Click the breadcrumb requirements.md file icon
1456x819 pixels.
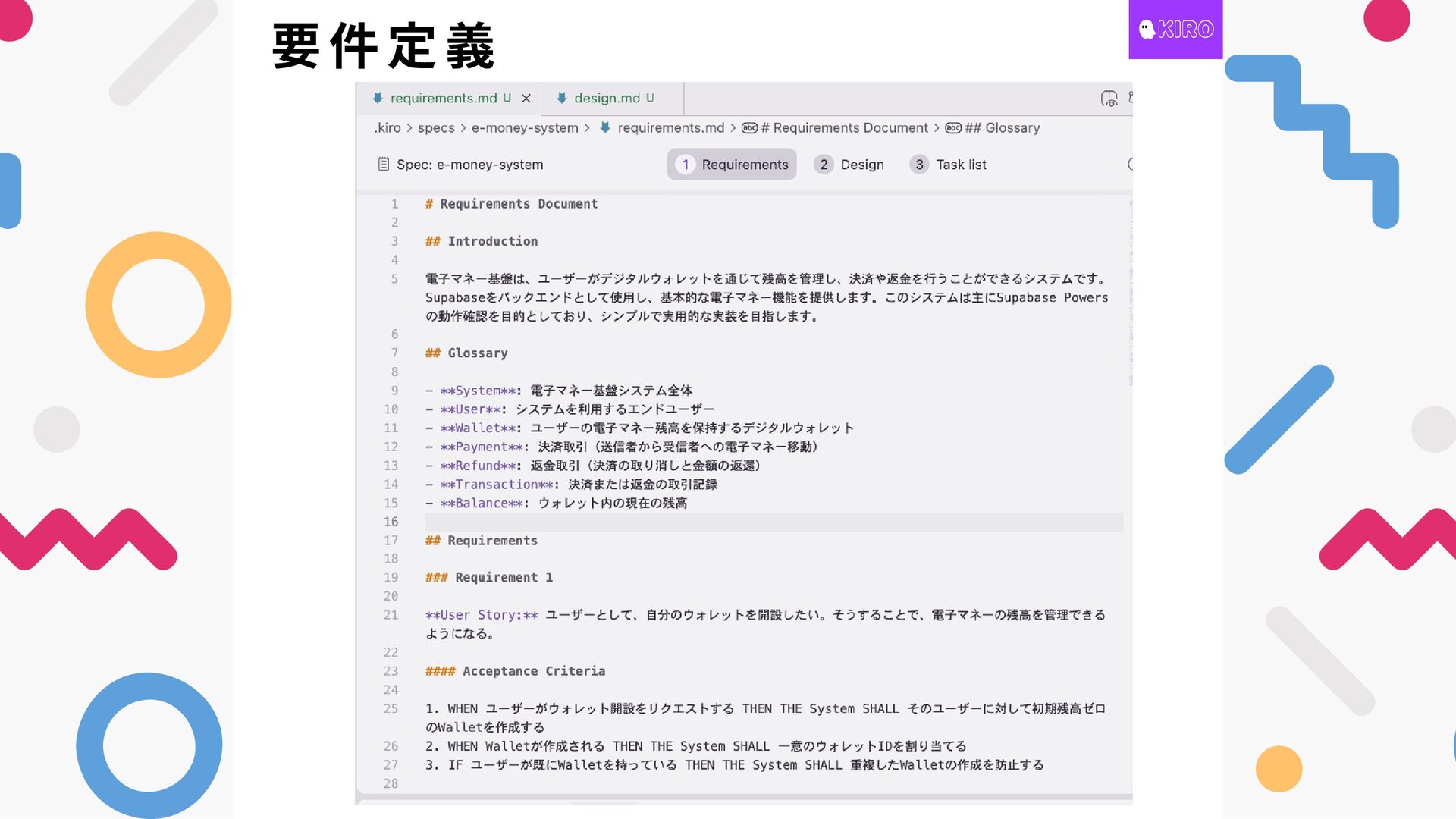(605, 128)
